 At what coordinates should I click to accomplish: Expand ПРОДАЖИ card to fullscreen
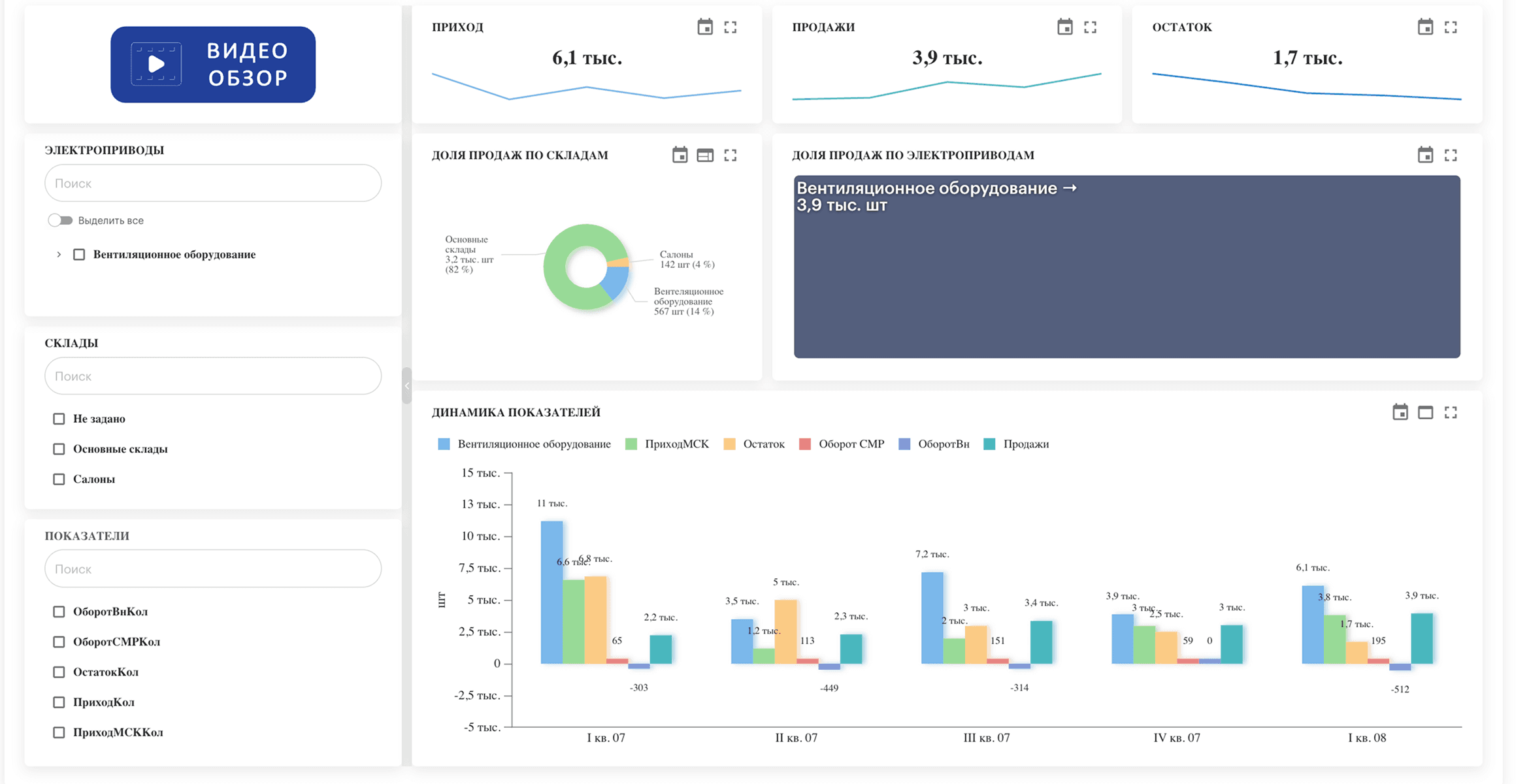tap(1090, 27)
